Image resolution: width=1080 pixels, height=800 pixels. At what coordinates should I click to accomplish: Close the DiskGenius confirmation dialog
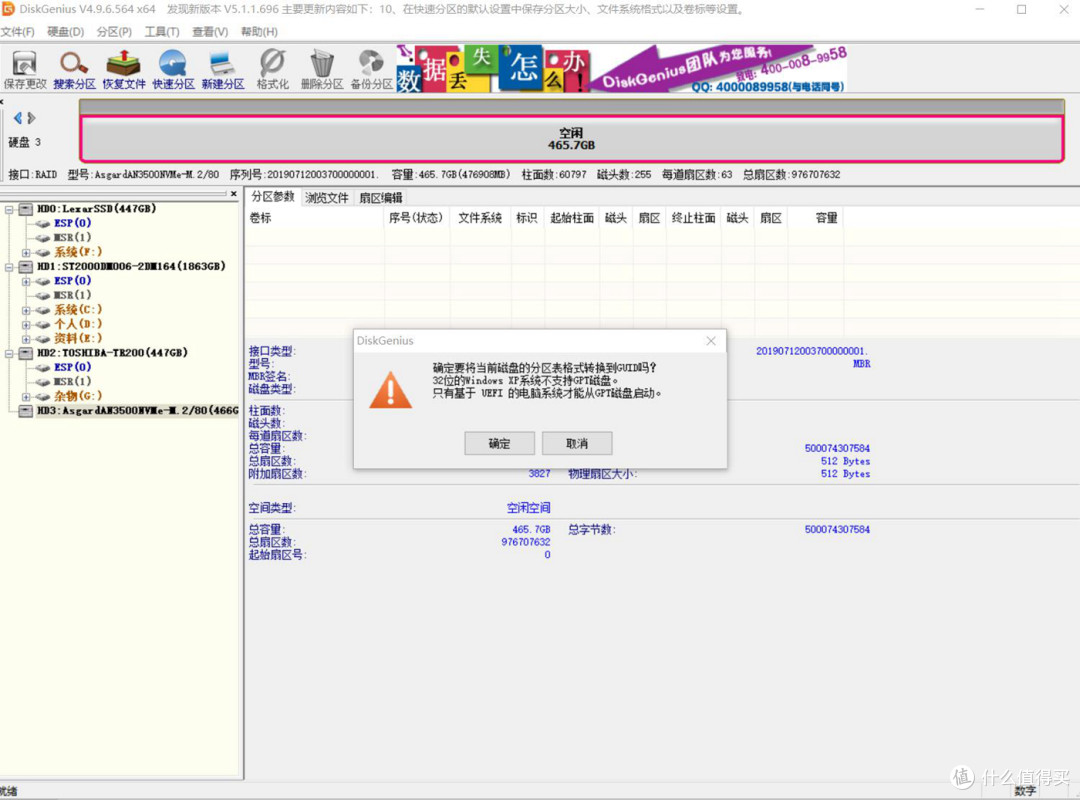tap(711, 341)
